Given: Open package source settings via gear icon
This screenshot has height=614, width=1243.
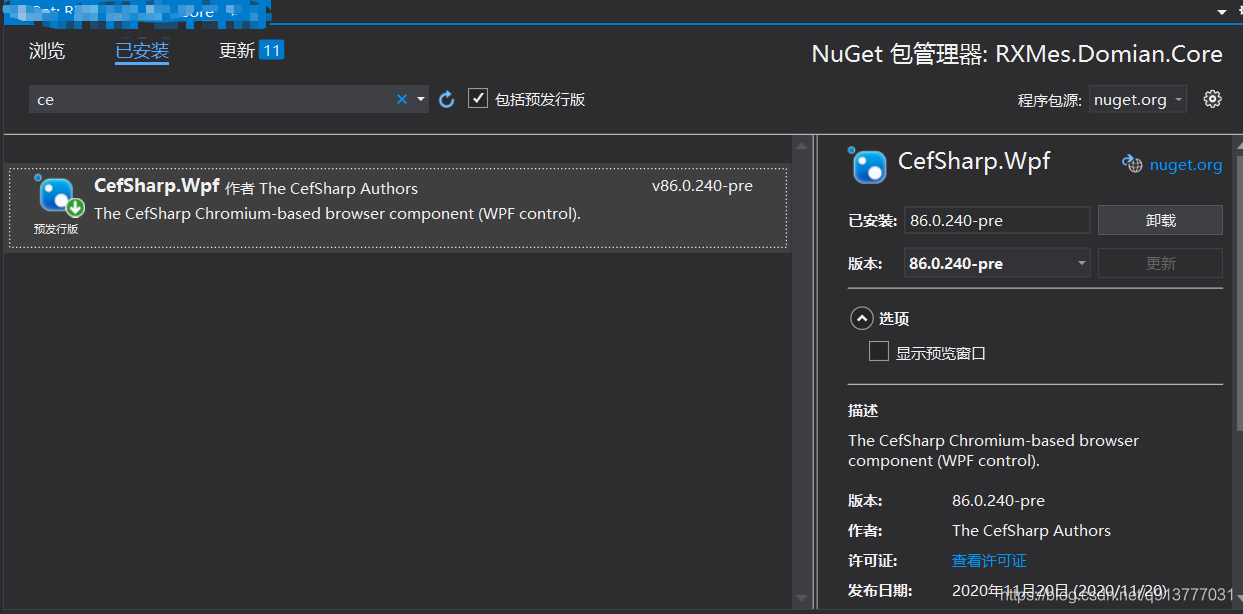Looking at the screenshot, I should click(x=1212, y=99).
